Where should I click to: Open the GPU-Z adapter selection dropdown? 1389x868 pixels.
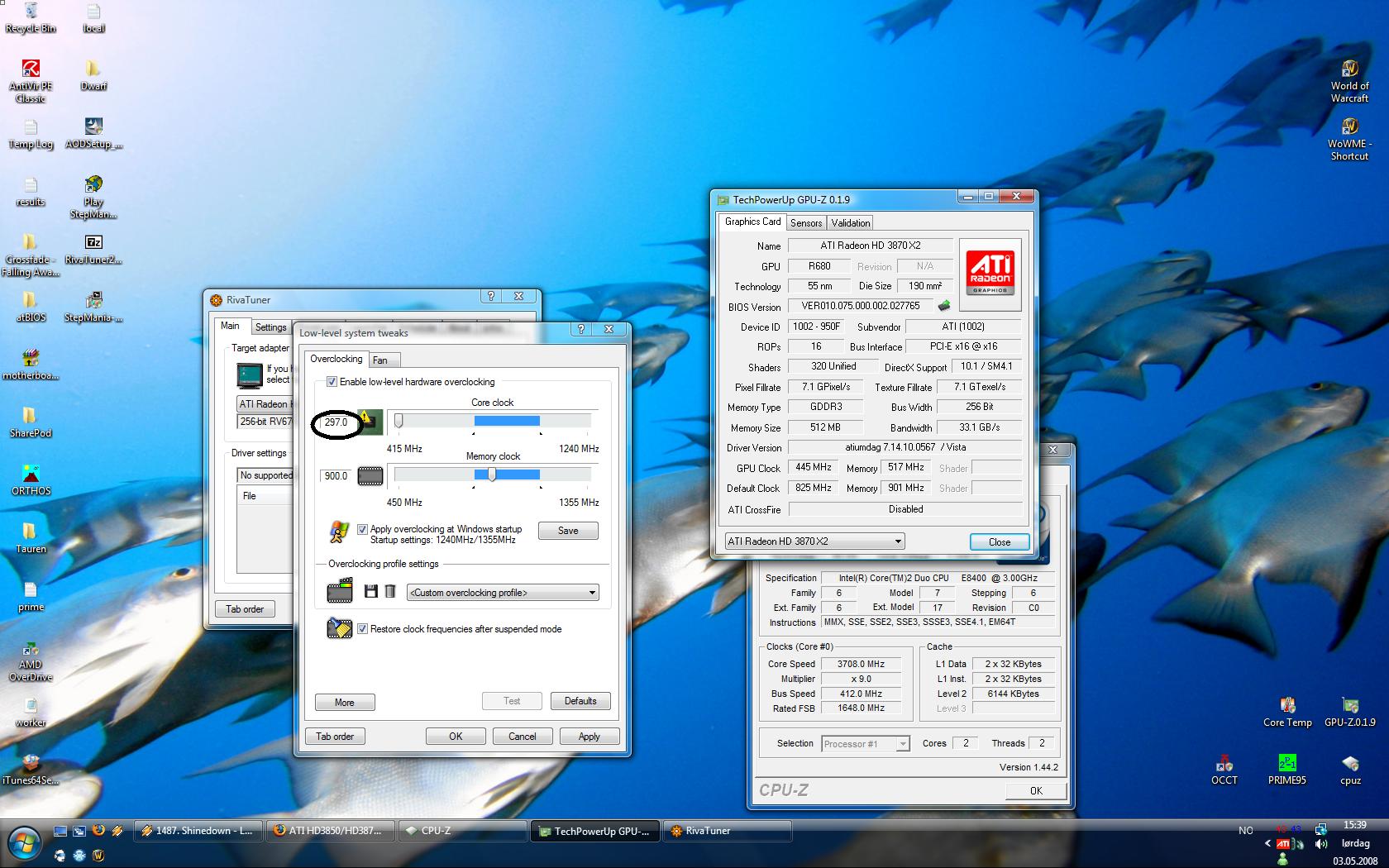[x=814, y=541]
